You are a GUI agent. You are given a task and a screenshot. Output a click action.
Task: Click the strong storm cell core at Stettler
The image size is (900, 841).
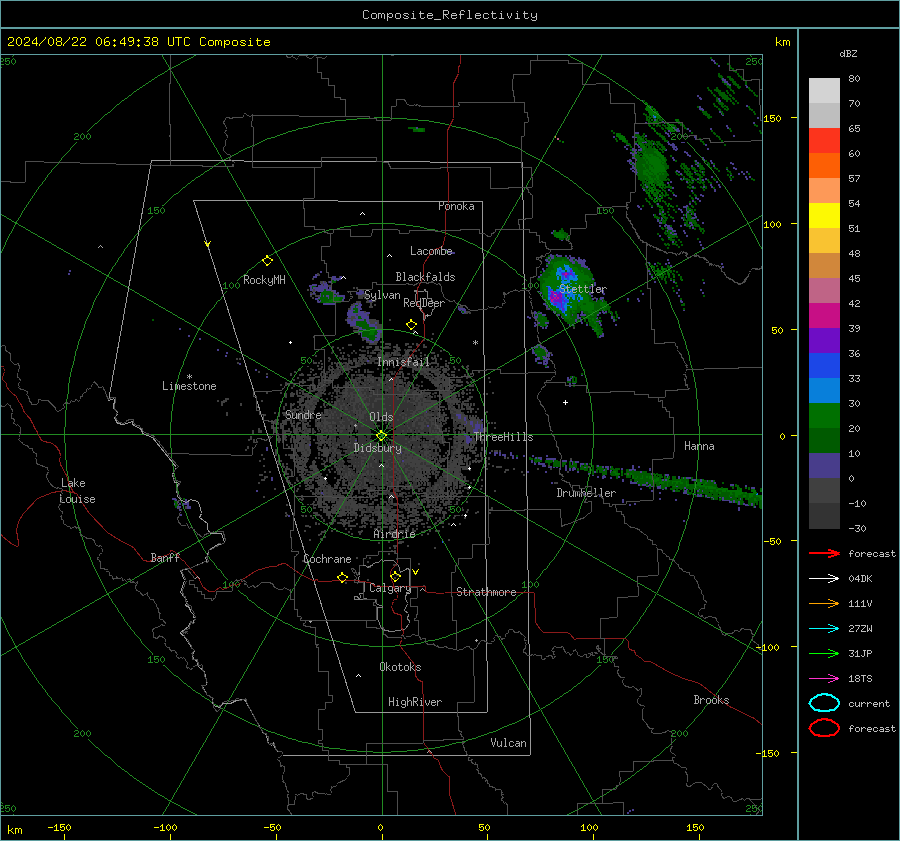[x=556, y=297]
